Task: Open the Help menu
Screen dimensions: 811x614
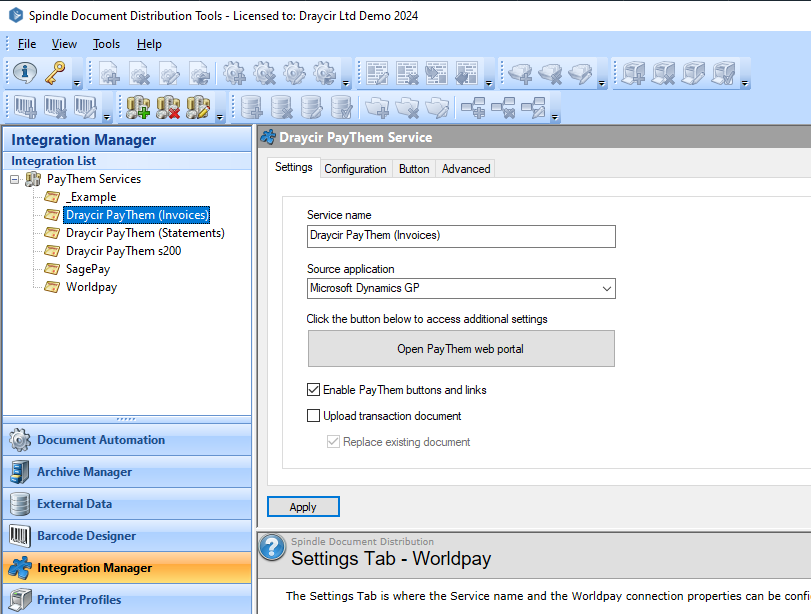Action: (149, 44)
